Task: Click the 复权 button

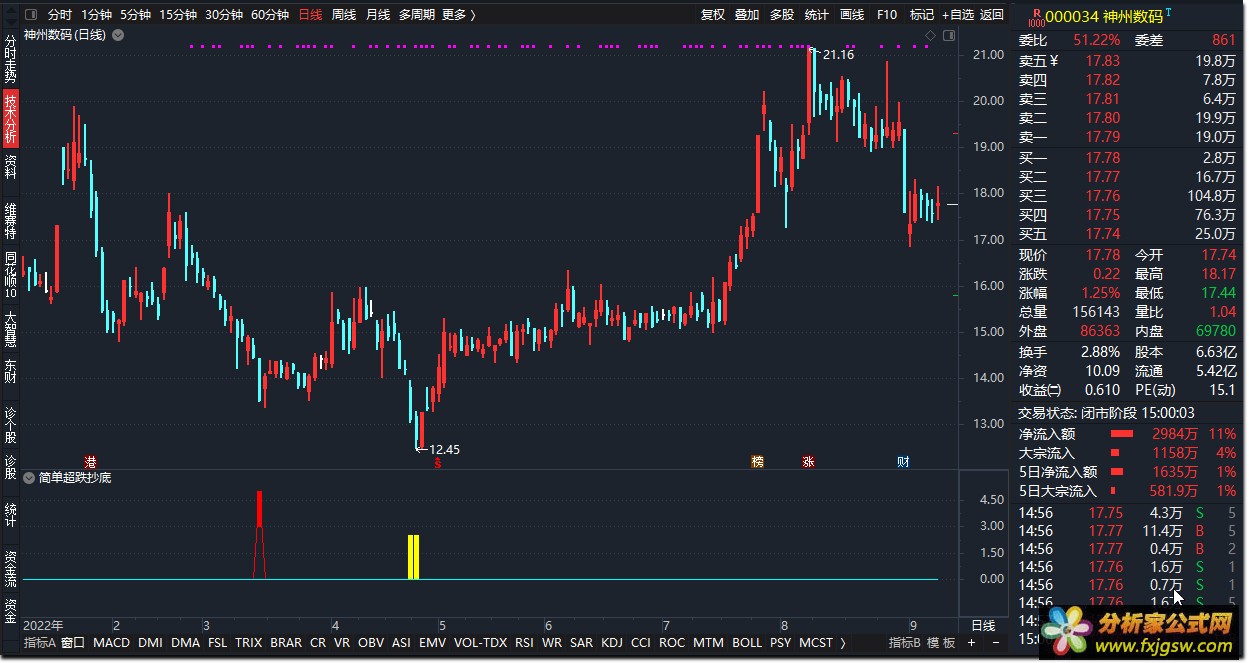Action: tap(713, 15)
